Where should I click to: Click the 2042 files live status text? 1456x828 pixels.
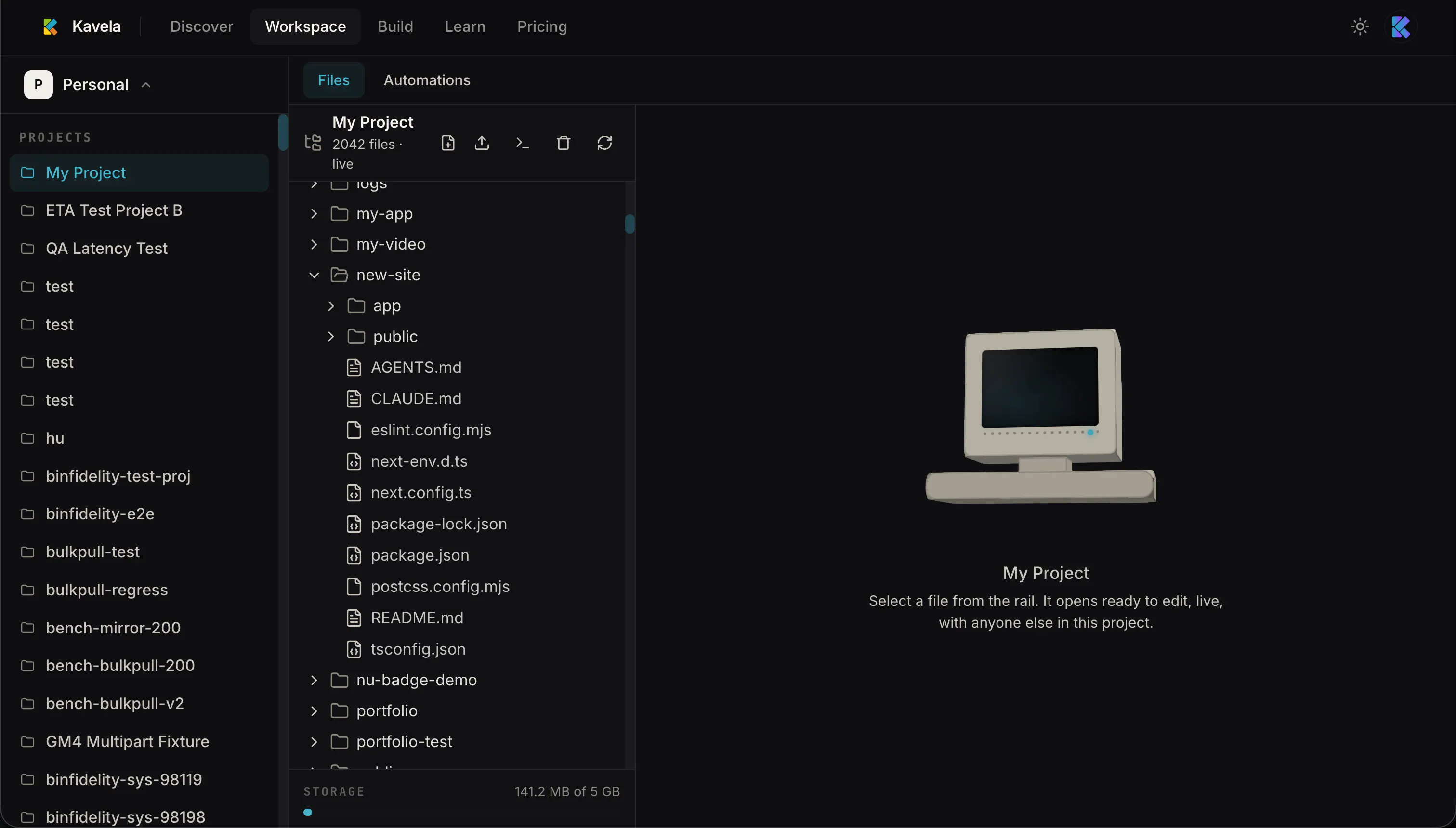click(x=367, y=154)
